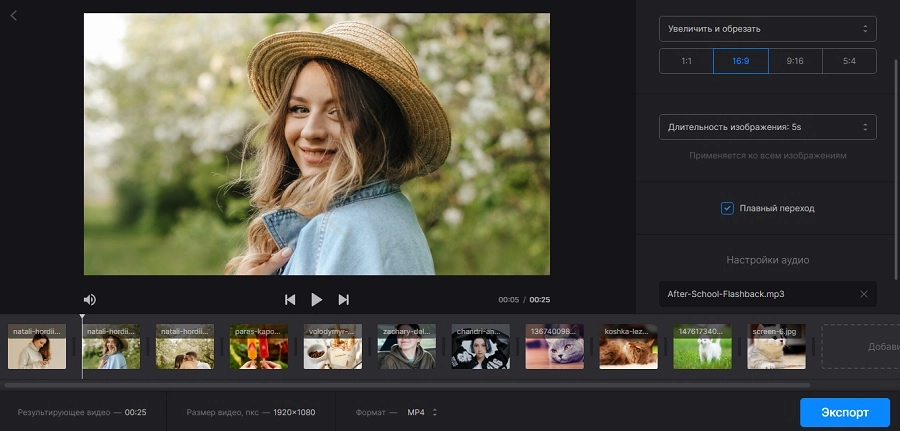
Task: Remove After-School-Flashback.mp3 audio track
Action: click(x=864, y=294)
